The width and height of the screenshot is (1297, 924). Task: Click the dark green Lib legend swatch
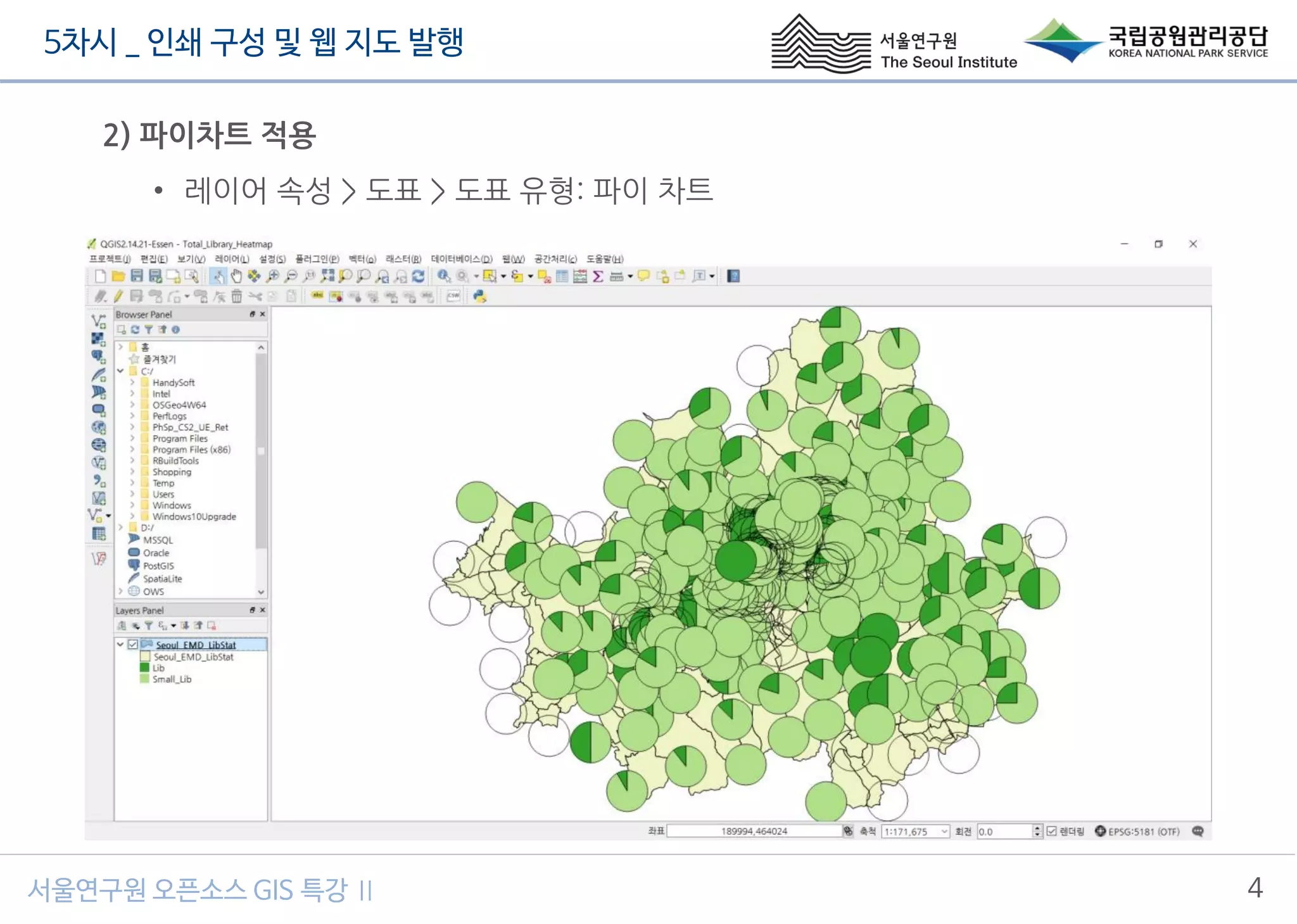(144, 668)
